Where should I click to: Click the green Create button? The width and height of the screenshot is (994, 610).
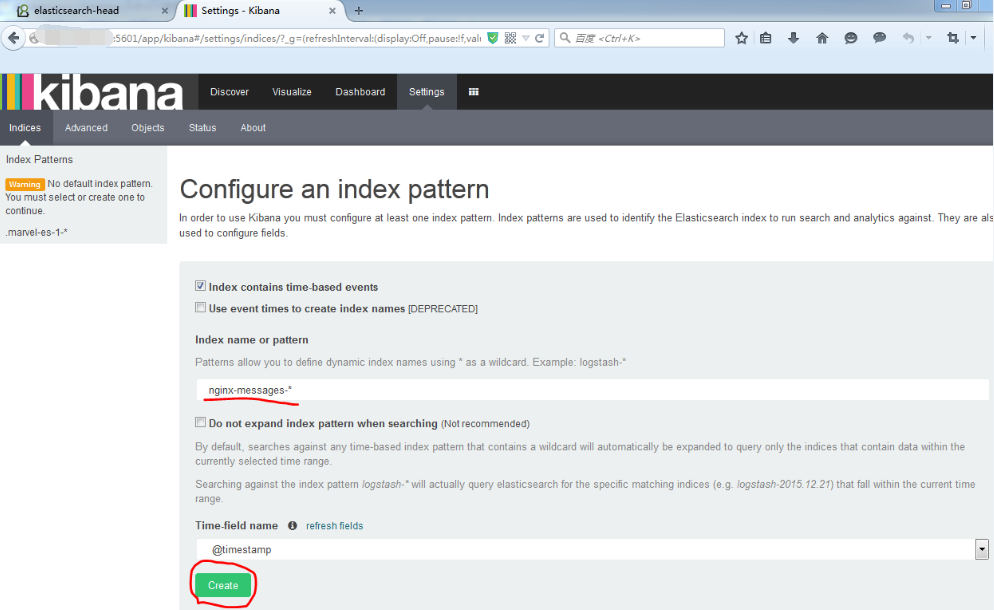(223, 585)
